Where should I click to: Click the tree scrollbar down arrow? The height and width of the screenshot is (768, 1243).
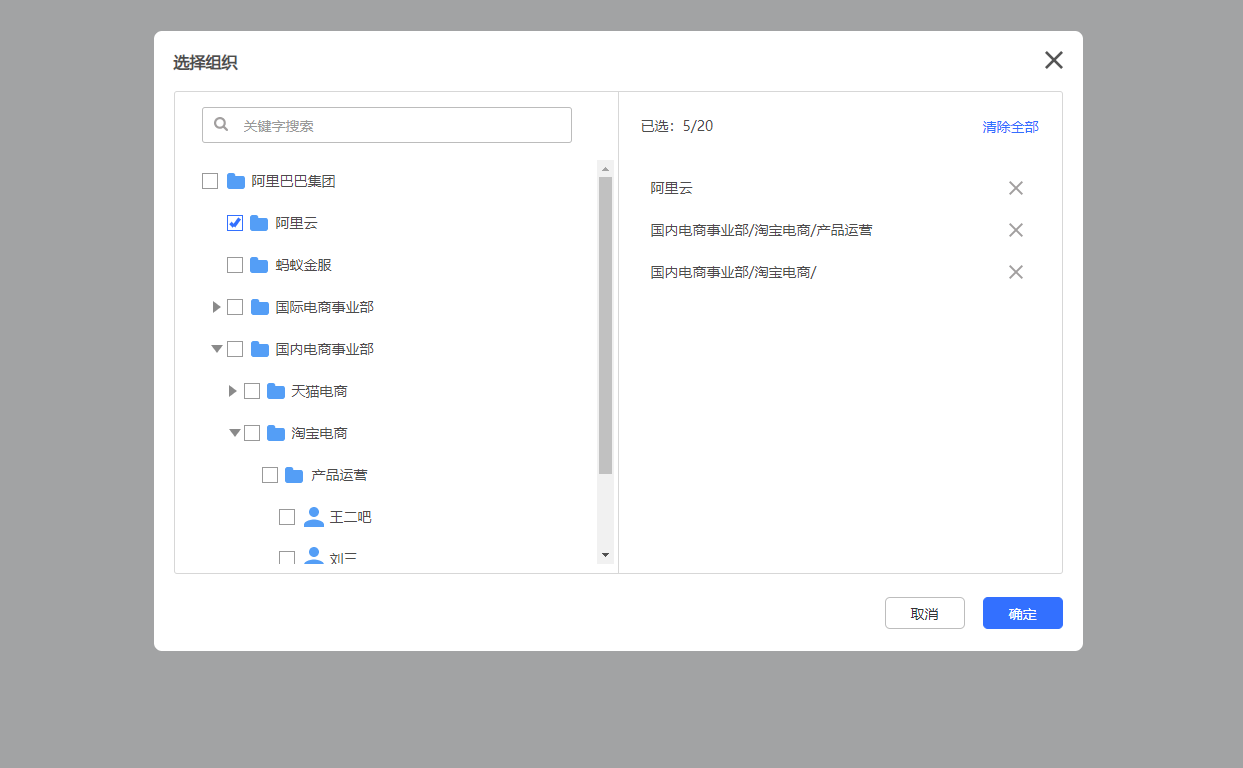point(605,555)
